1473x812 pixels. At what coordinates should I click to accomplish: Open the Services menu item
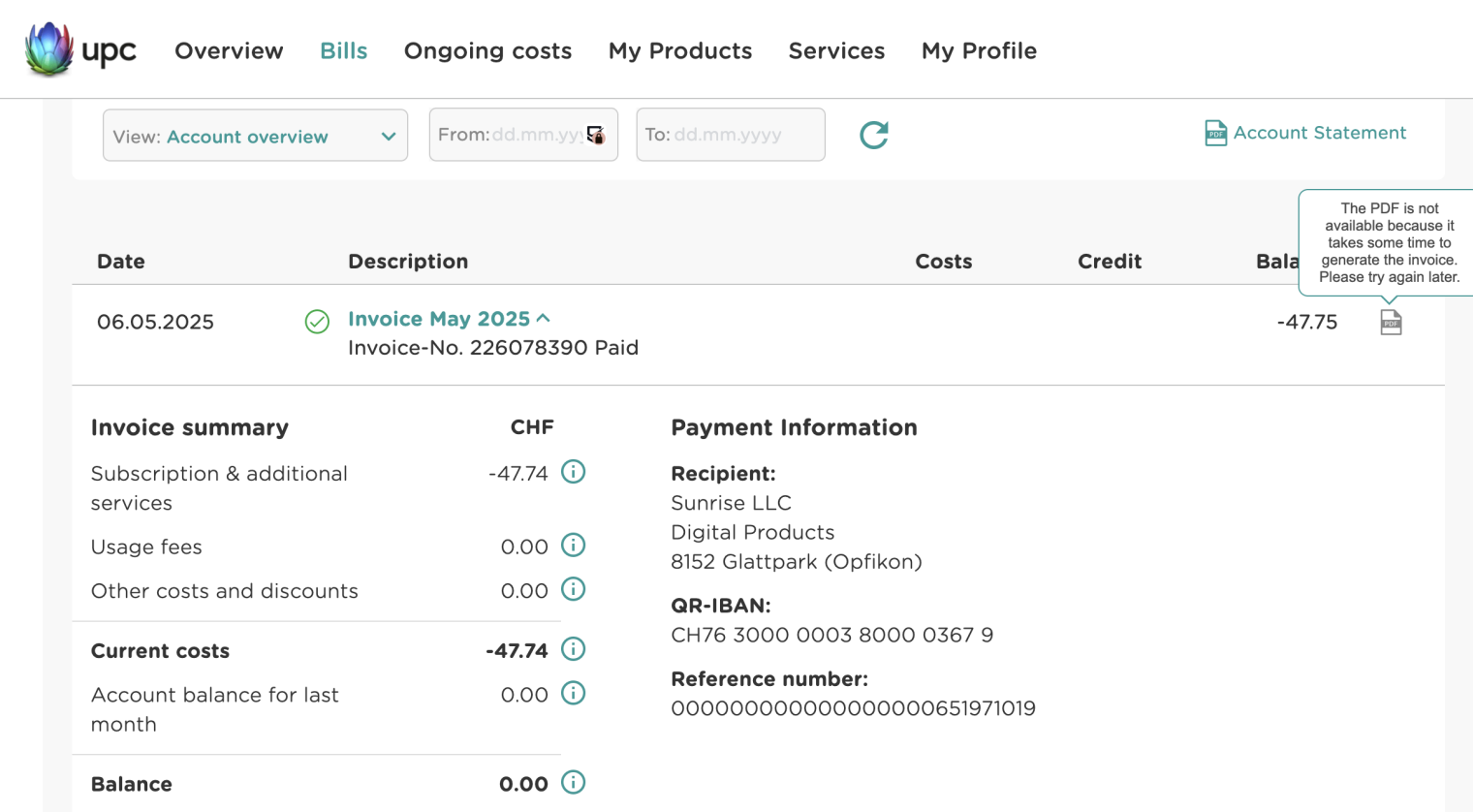pos(835,50)
